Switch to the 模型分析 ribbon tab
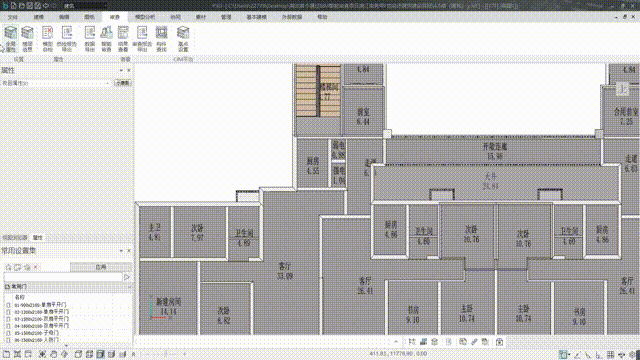The height and width of the screenshot is (360, 640). click(145, 17)
